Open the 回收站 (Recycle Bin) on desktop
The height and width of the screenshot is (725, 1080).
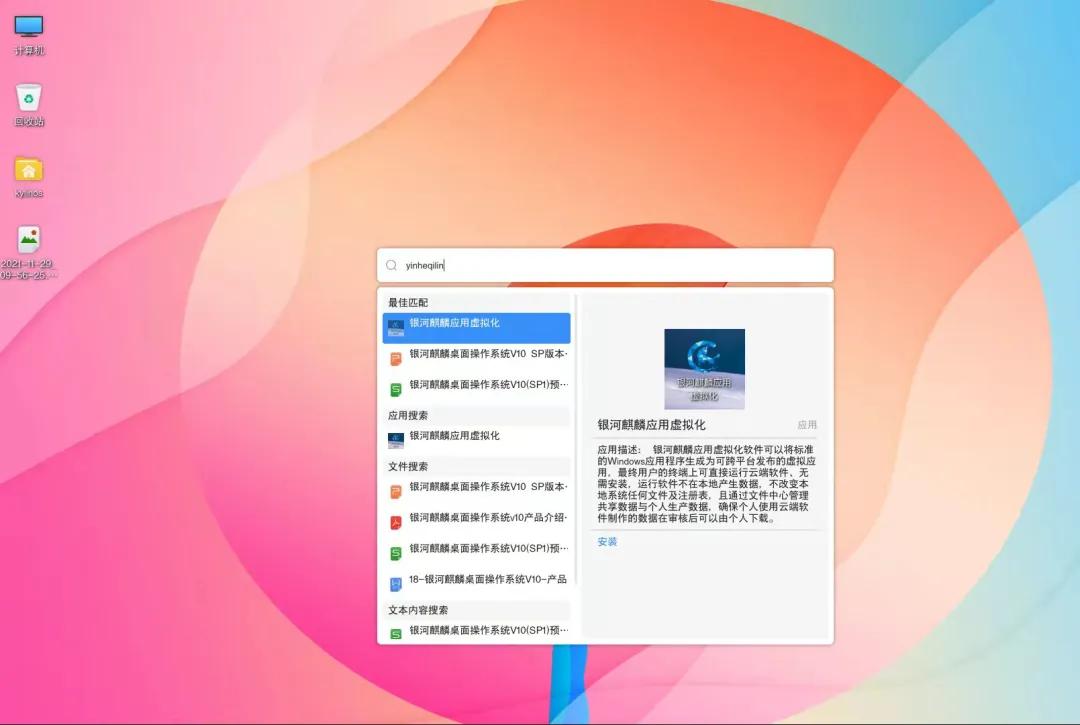(28, 100)
